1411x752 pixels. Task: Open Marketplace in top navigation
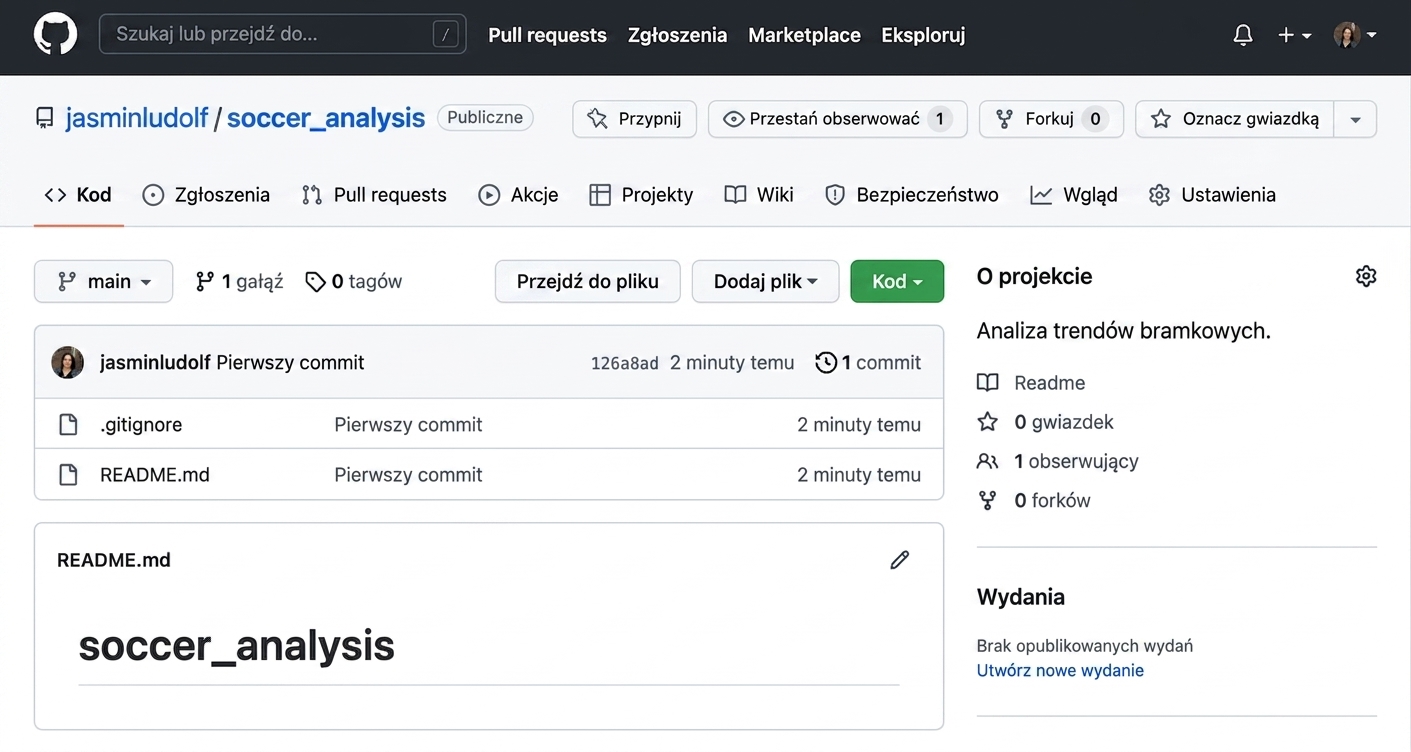804,35
